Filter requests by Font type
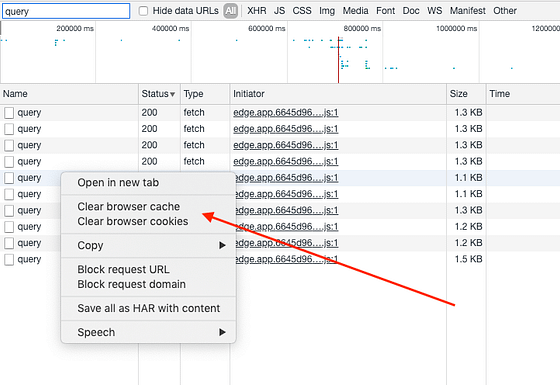This screenshot has width=560, height=385. pos(385,11)
